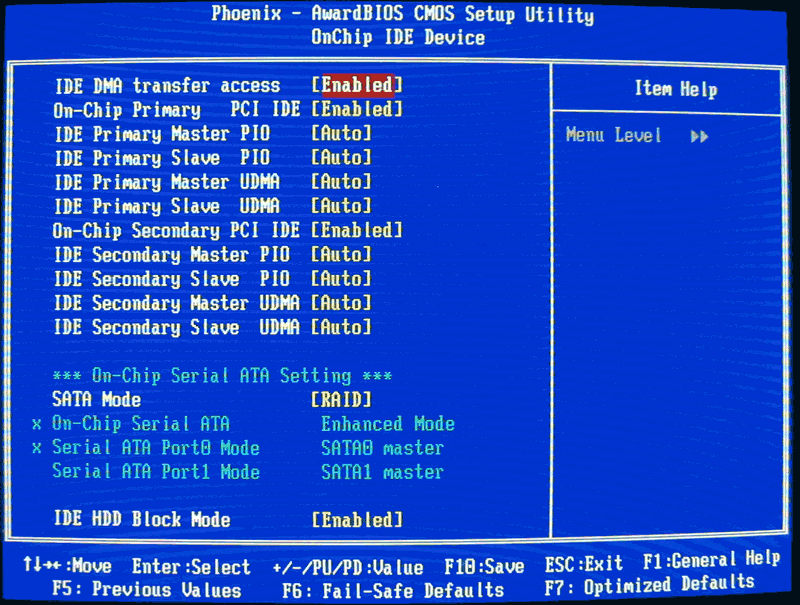Click the ESC:Exit hint
The image size is (800, 605).
point(584,564)
